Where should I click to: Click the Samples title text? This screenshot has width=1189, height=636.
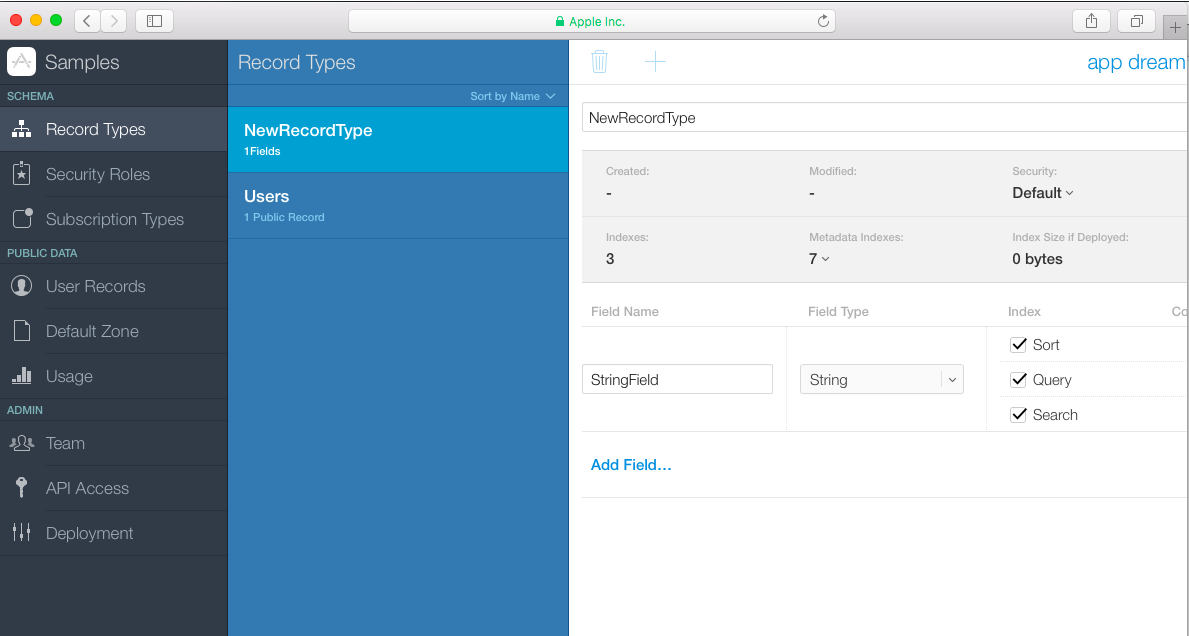82,62
